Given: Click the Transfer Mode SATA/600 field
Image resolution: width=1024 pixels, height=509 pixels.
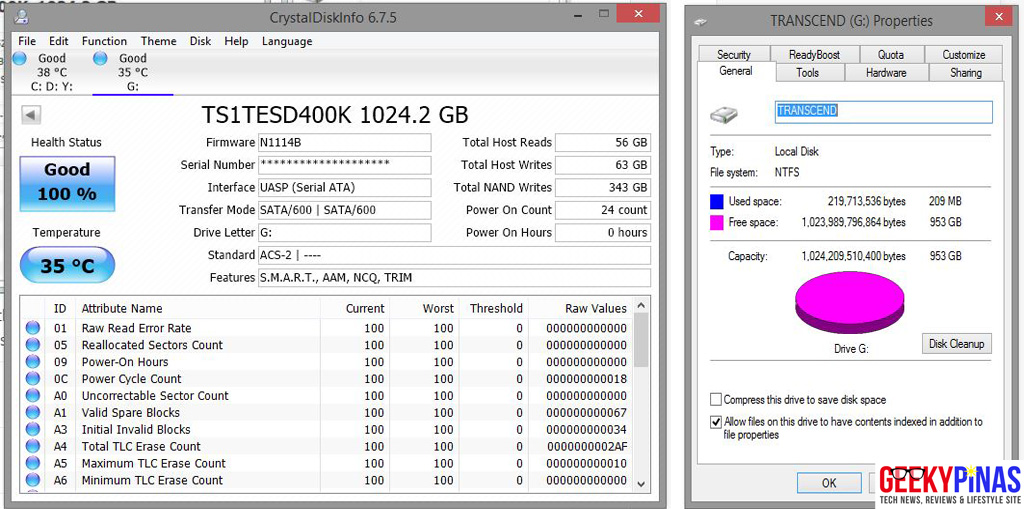Looking at the screenshot, I should [x=345, y=210].
